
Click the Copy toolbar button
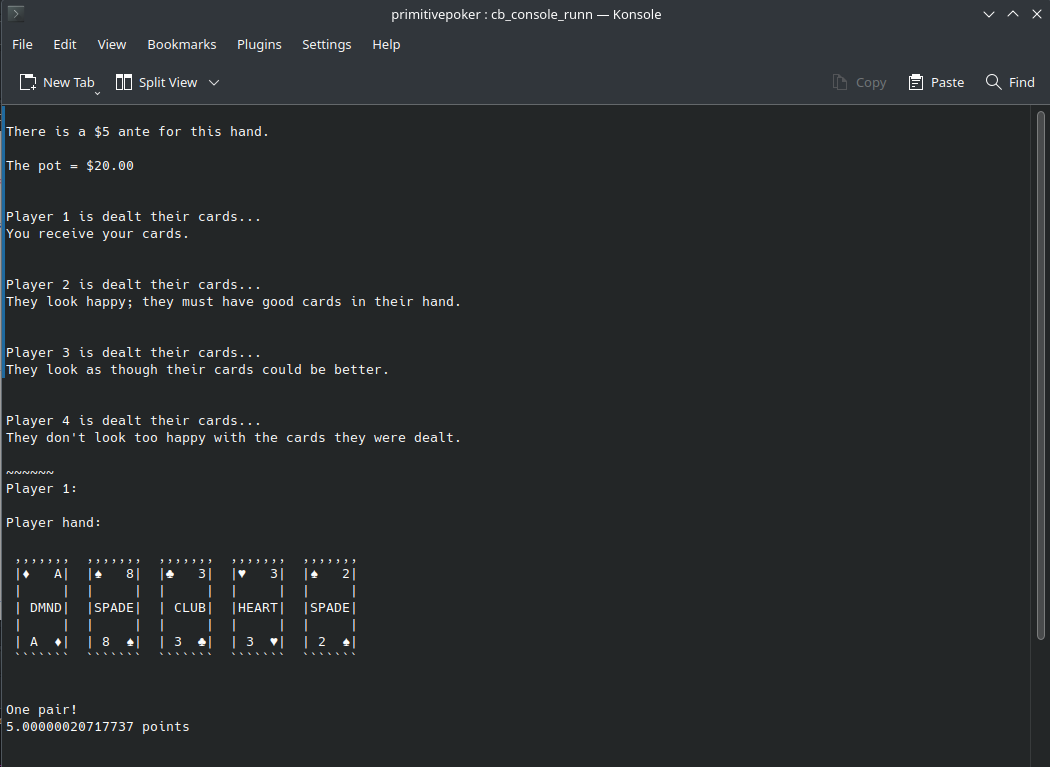[x=859, y=82]
